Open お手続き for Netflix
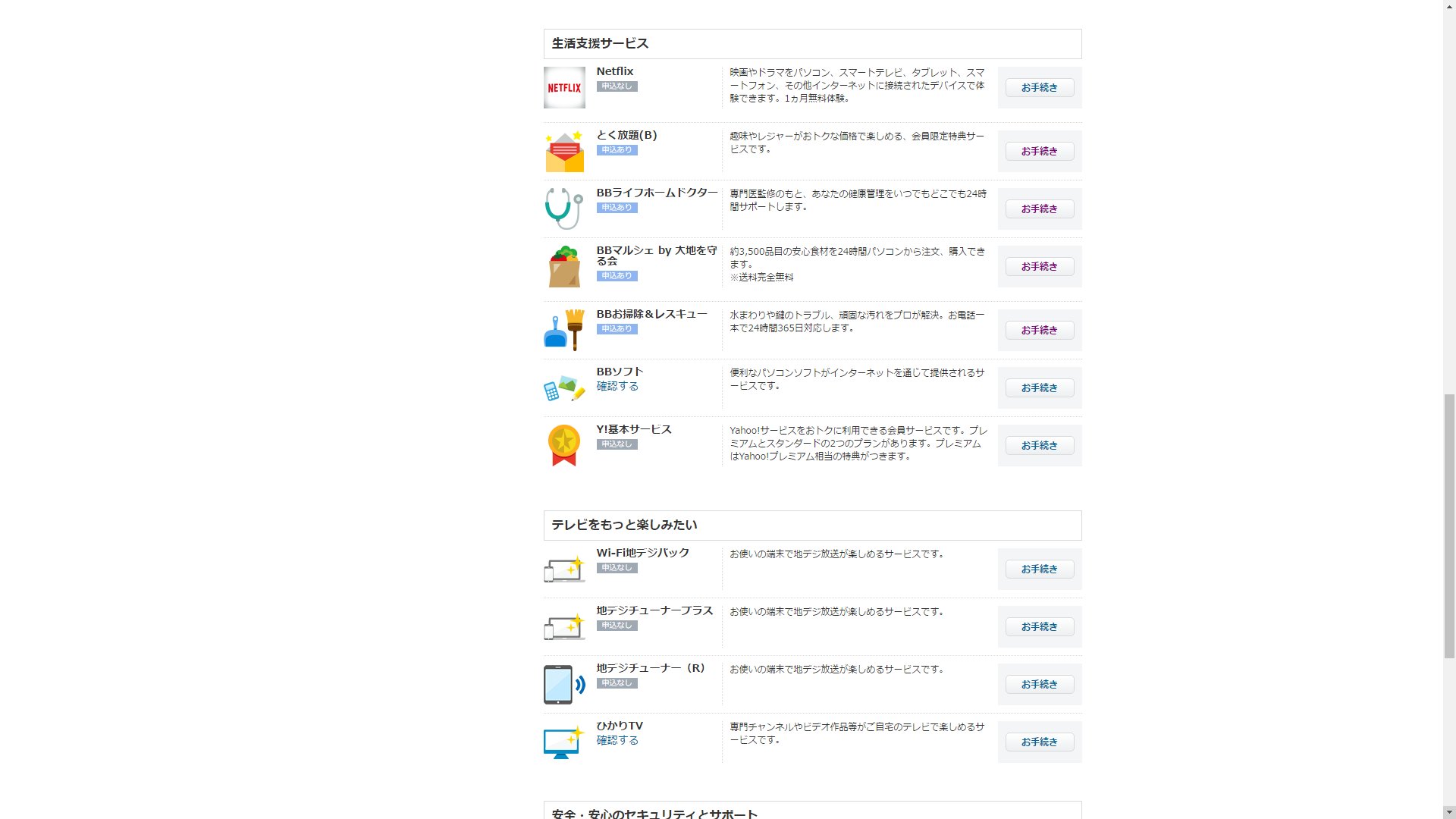The width and height of the screenshot is (1456, 819). [x=1040, y=87]
